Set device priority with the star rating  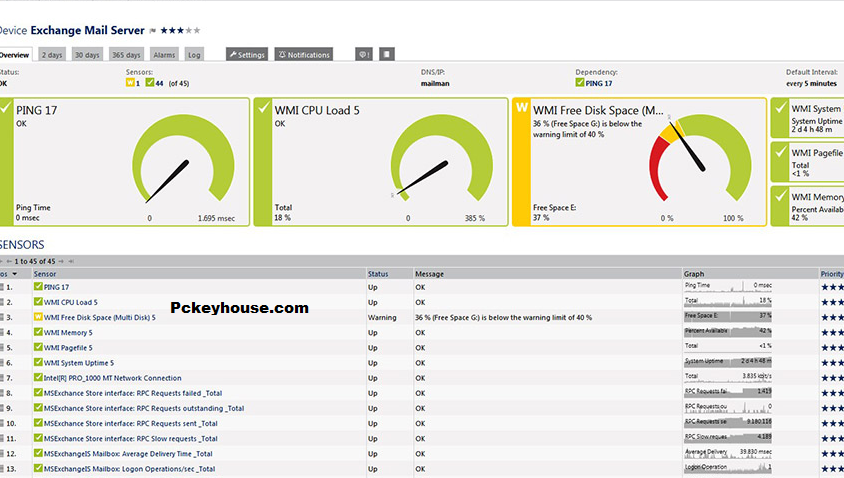pos(180,30)
